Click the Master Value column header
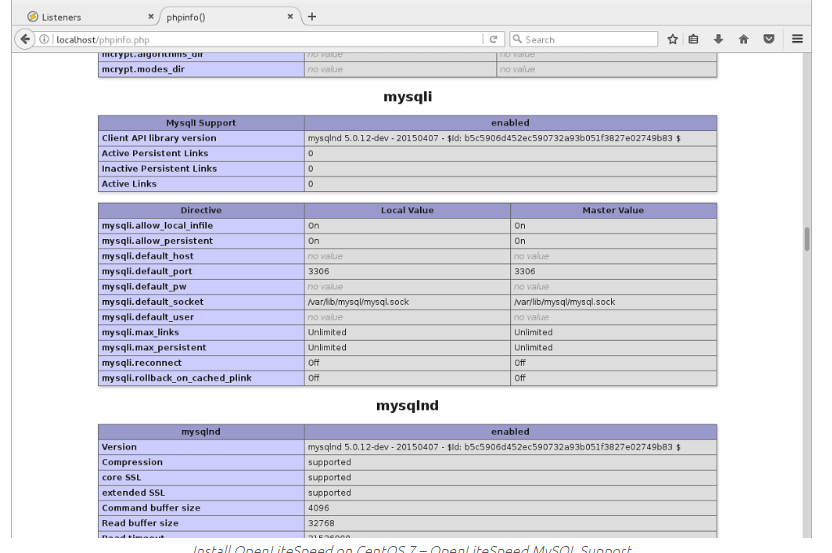 (613, 210)
